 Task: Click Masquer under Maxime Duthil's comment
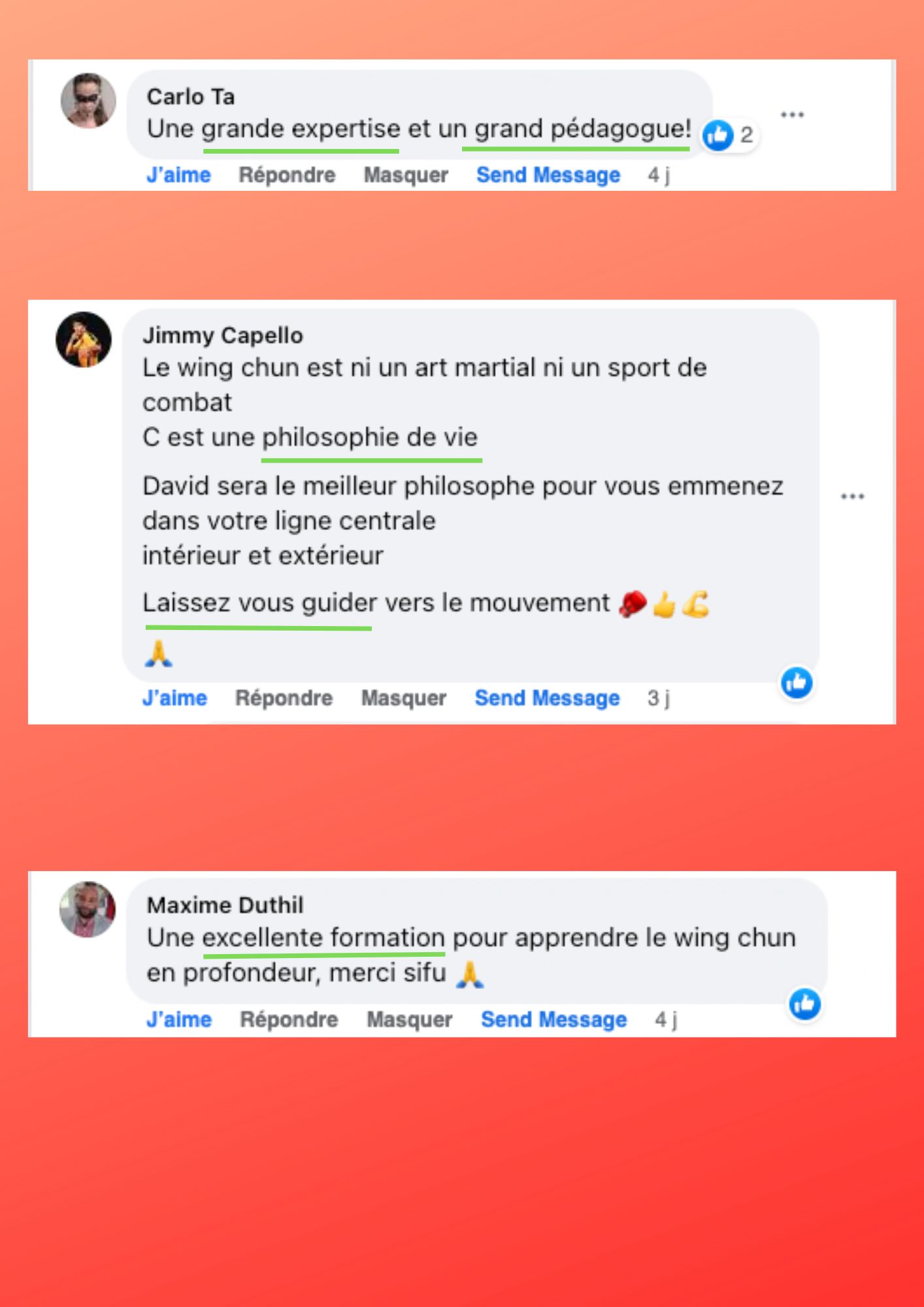409,1019
